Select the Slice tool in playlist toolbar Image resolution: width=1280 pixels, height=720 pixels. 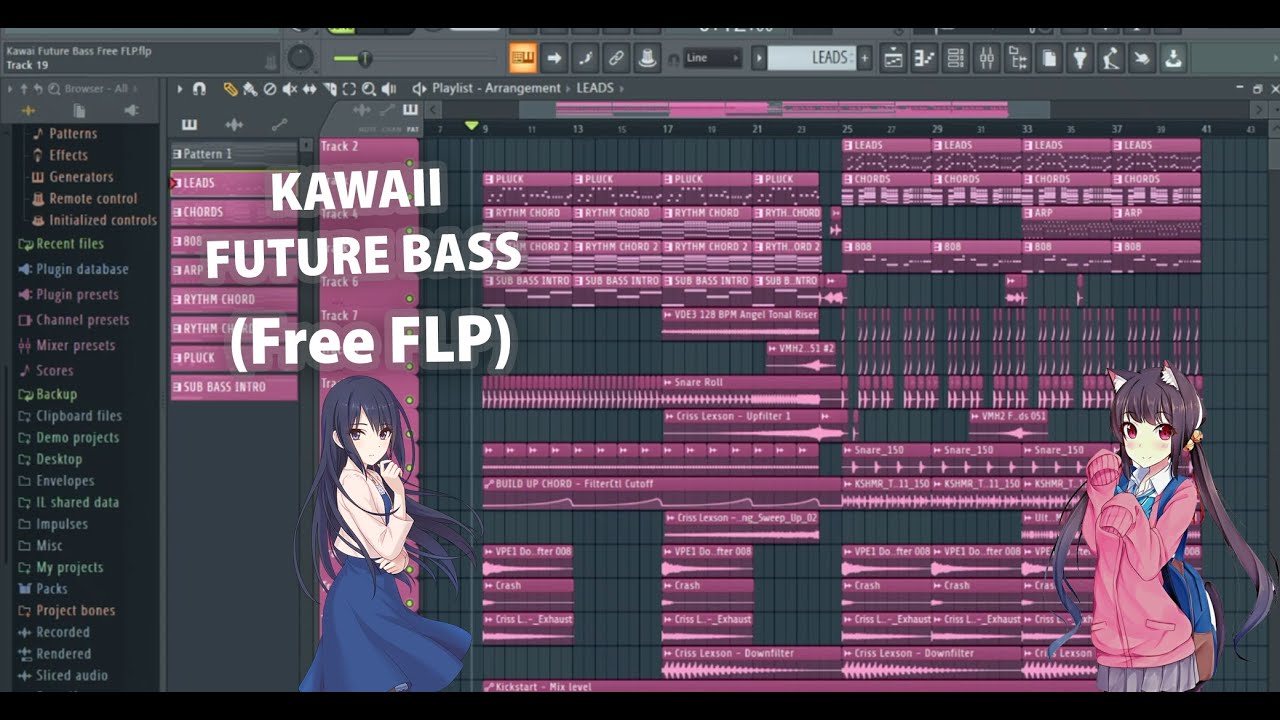329,89
